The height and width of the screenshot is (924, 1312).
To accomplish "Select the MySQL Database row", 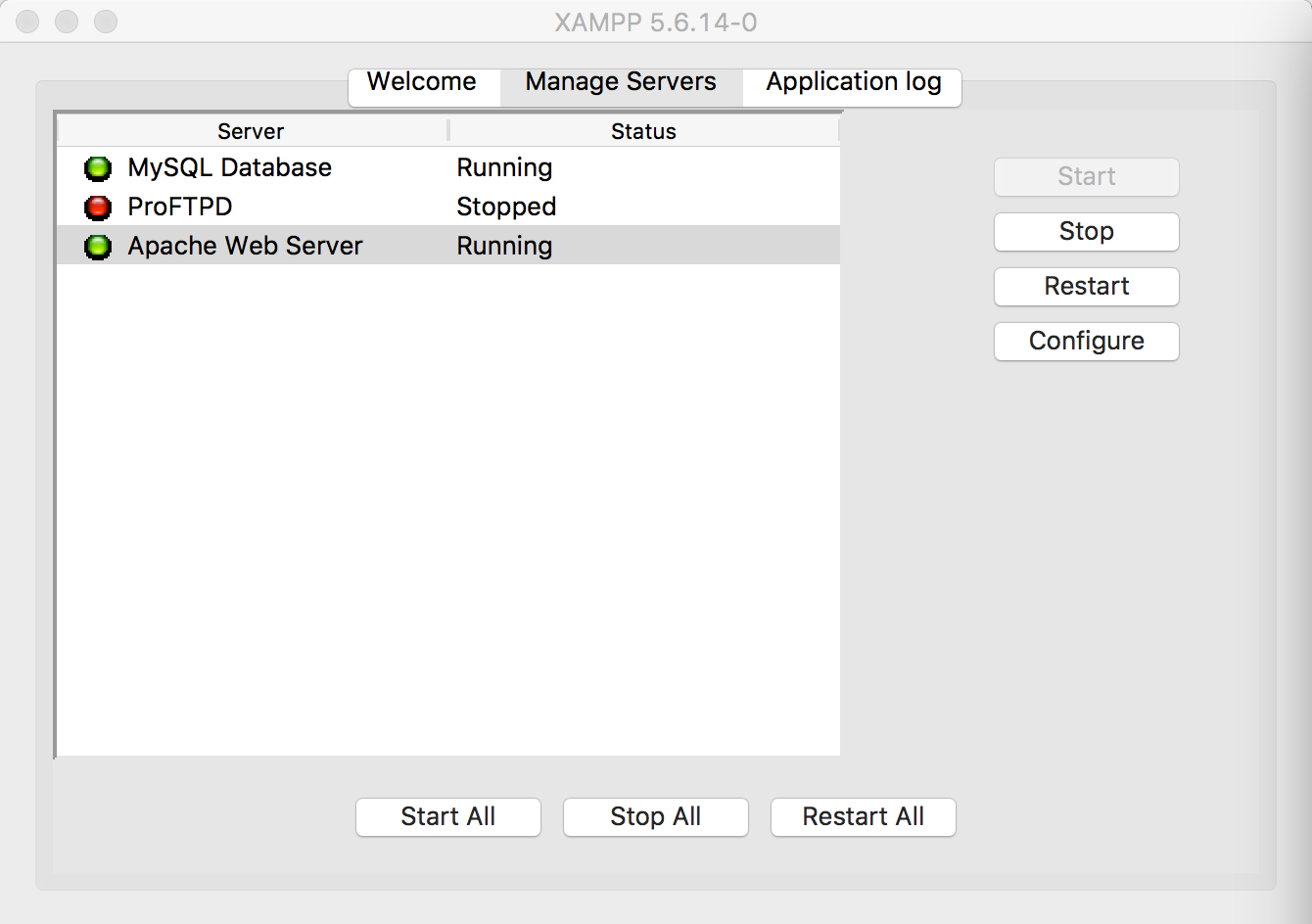I will [x=229, y=168].
